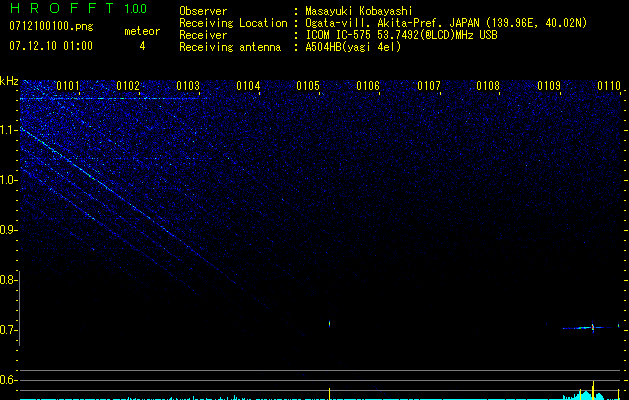Screen dimensions: 629x400
Task: Click the 0104 time marker
Action: tap(248, 86)
